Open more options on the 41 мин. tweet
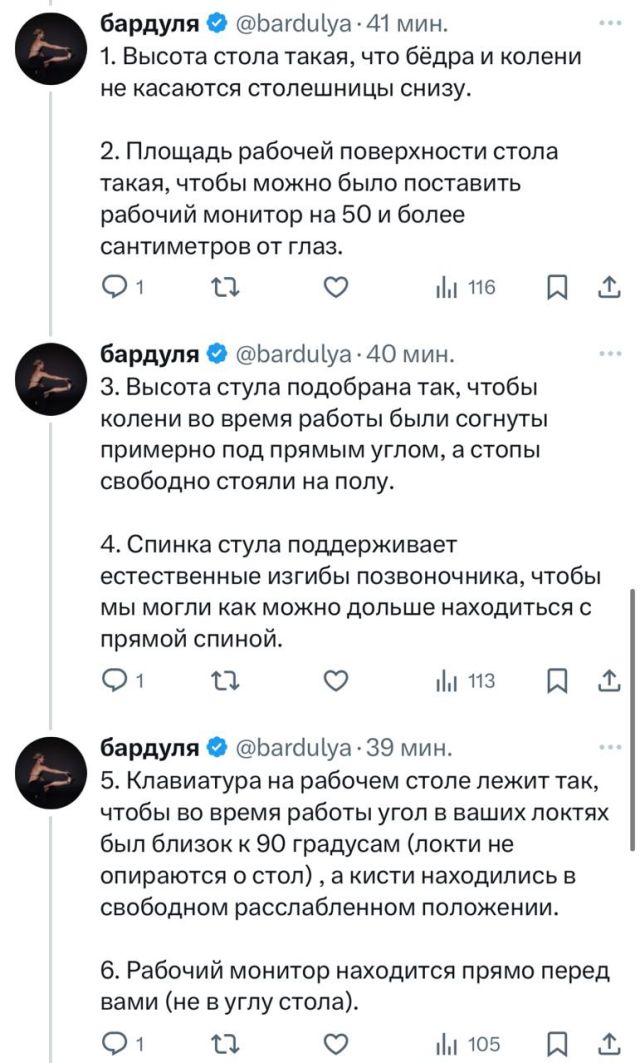 608,21
